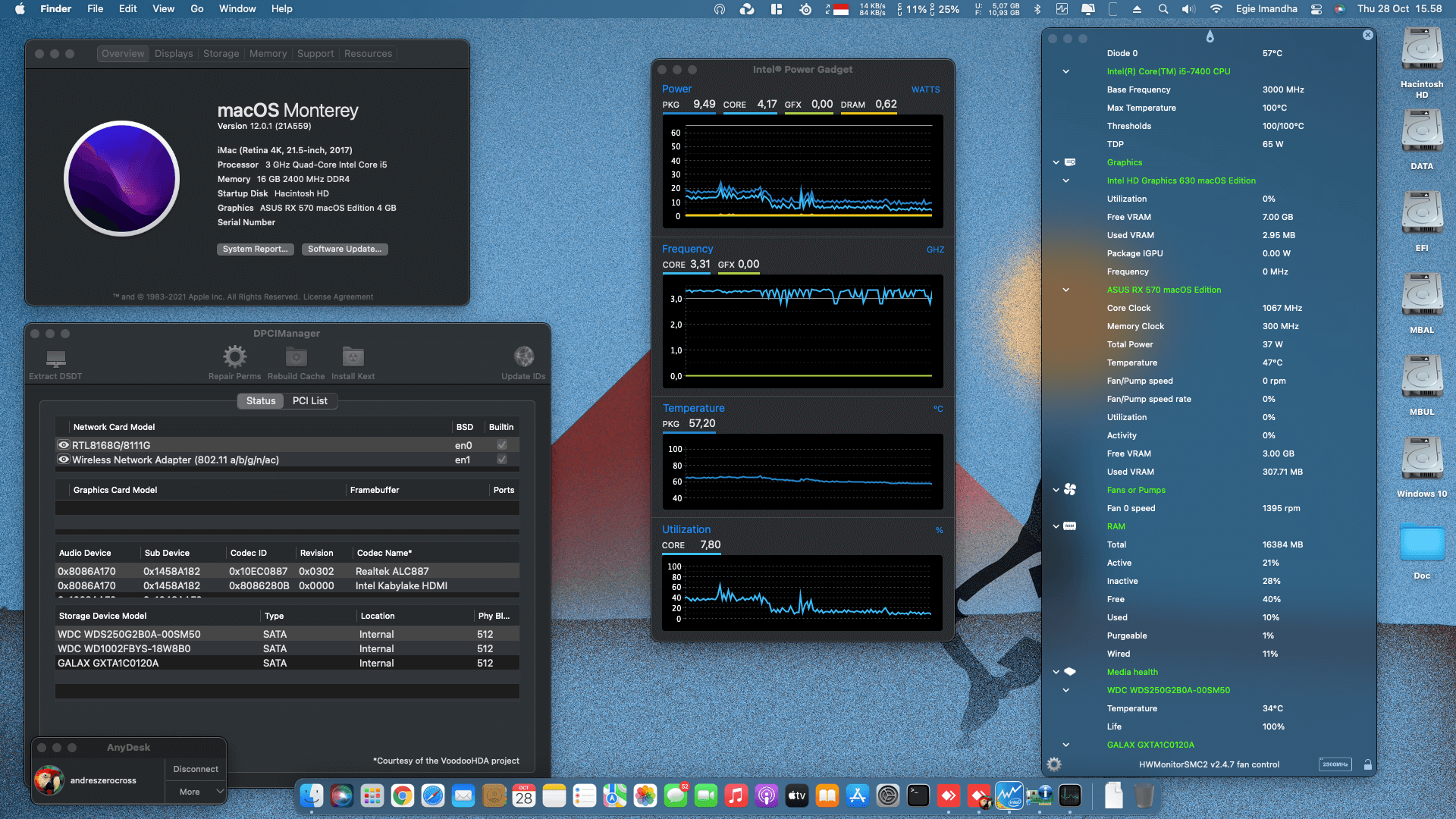Click the volume icon in menu bar

point(1188,9)
